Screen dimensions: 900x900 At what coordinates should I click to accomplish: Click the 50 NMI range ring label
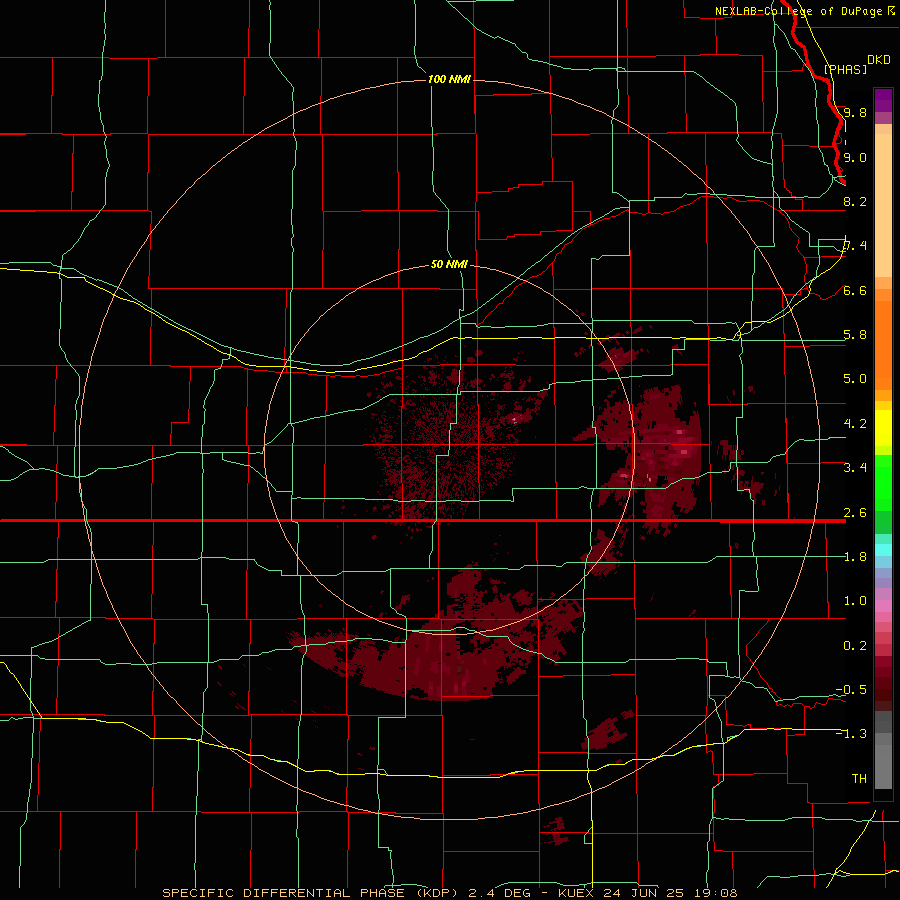449,264
